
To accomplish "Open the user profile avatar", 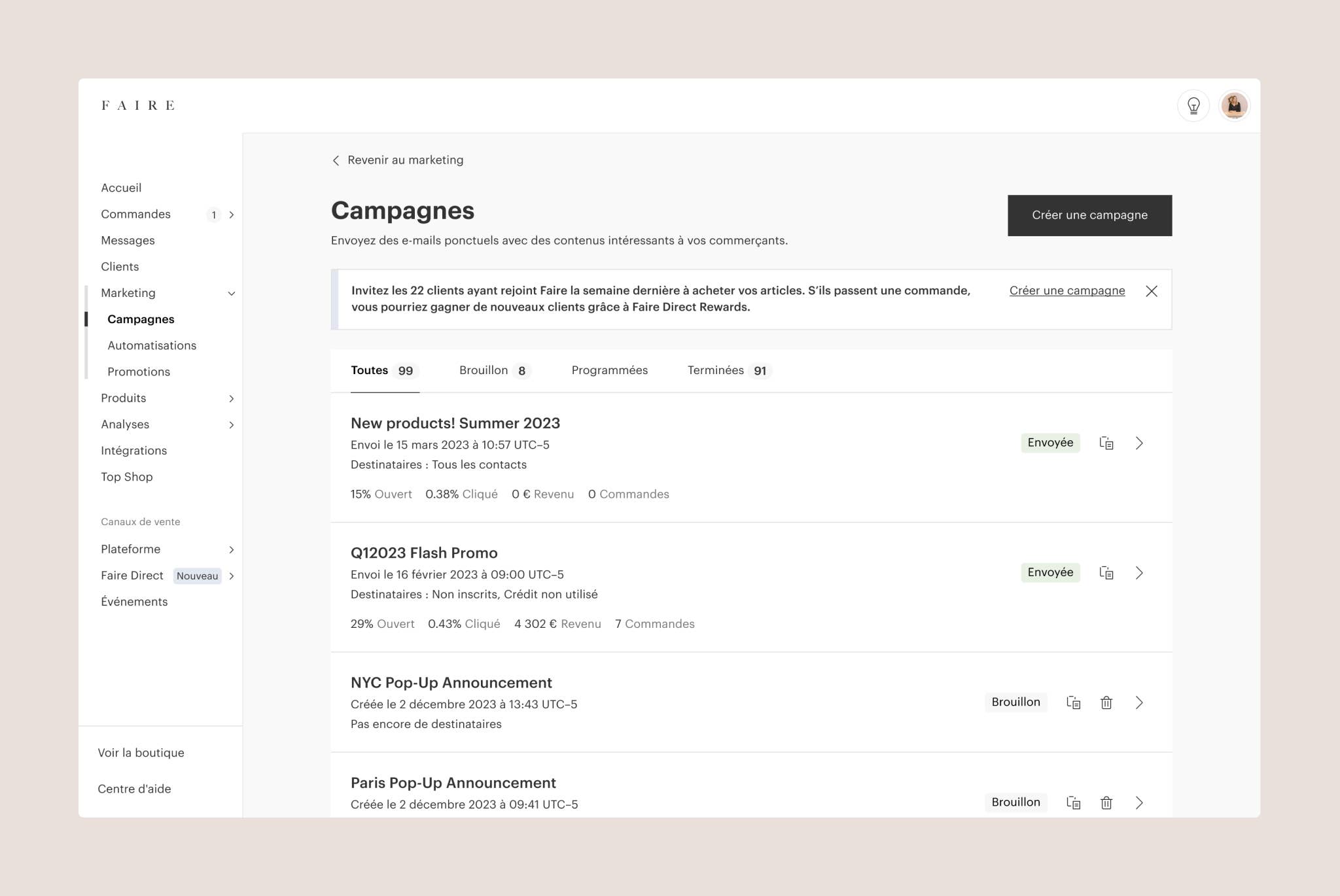I will click(1234, 105).
